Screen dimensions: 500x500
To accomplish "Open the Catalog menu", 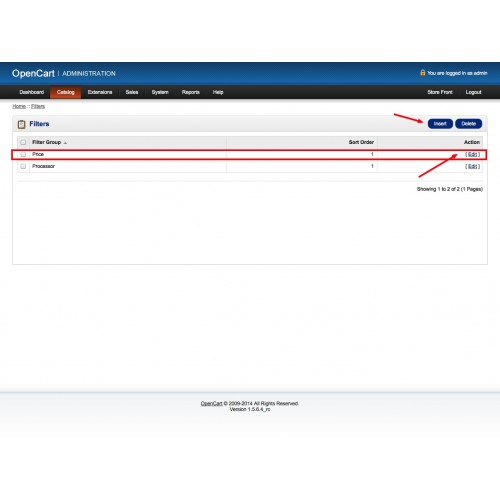I will coord(65,92).
